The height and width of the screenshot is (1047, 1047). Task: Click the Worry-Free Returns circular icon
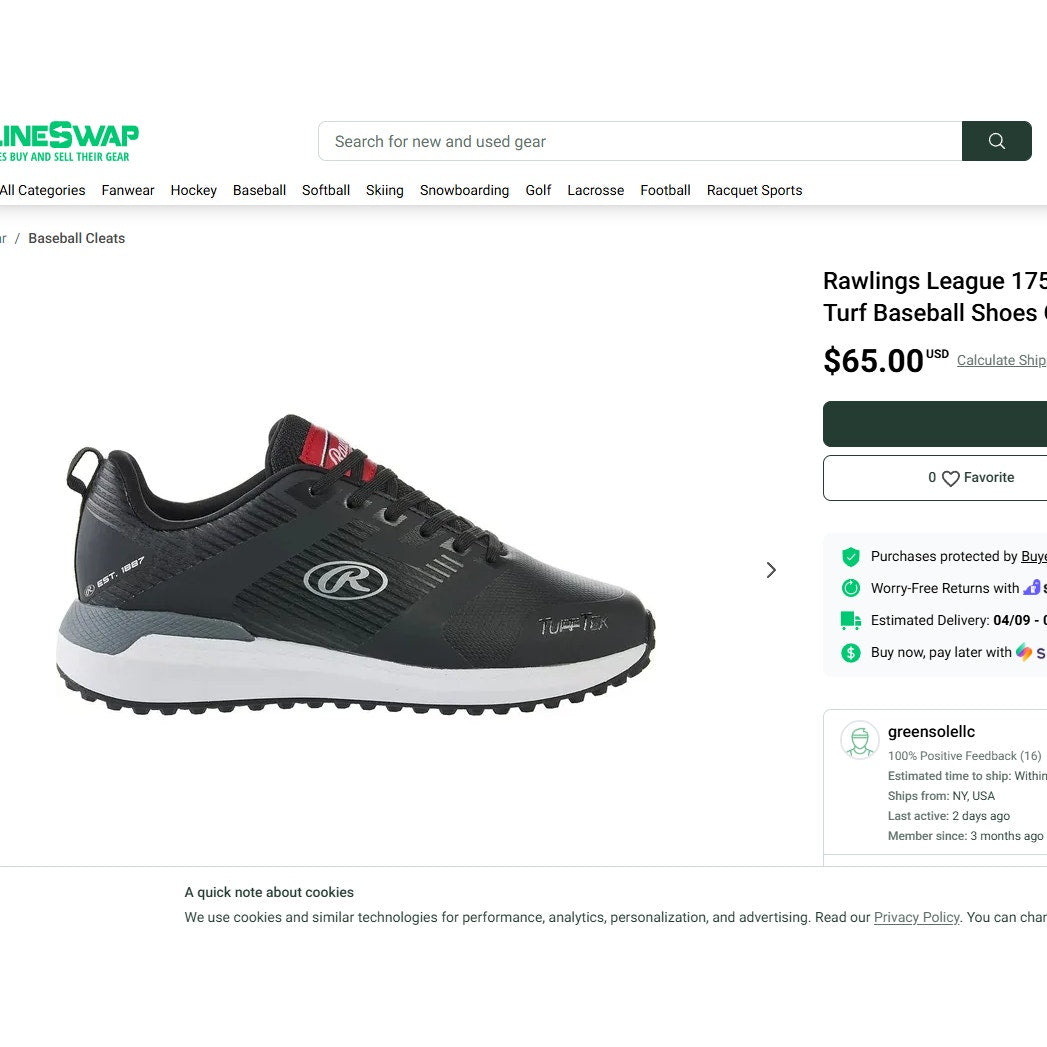tap(850, 588)
